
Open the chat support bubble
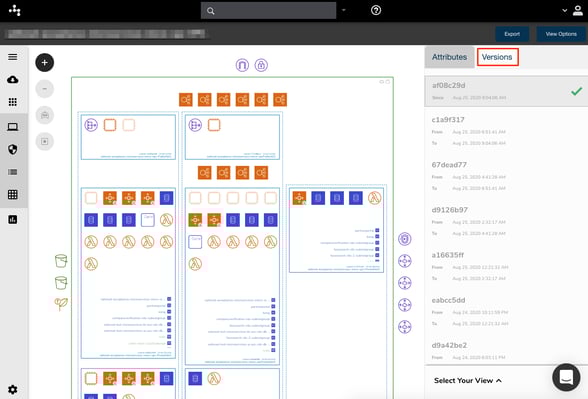click(566, 377)
